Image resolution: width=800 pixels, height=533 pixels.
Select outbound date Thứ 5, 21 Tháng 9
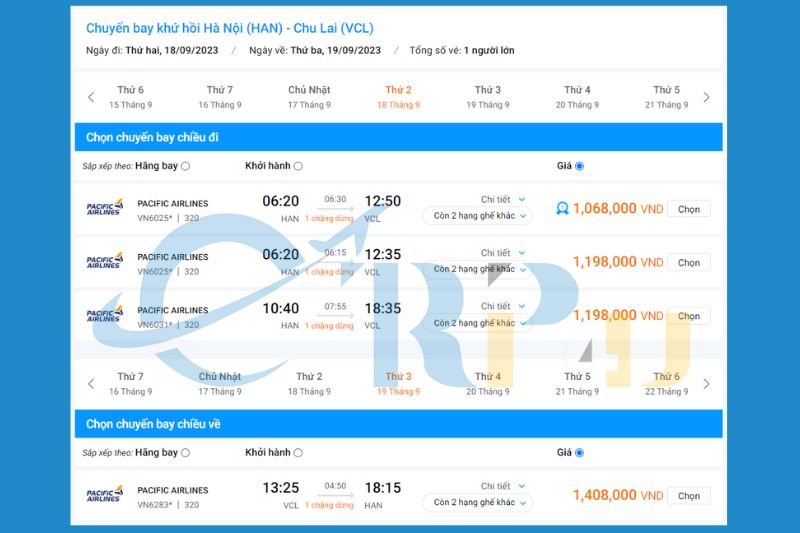click(x=666, y=97)
